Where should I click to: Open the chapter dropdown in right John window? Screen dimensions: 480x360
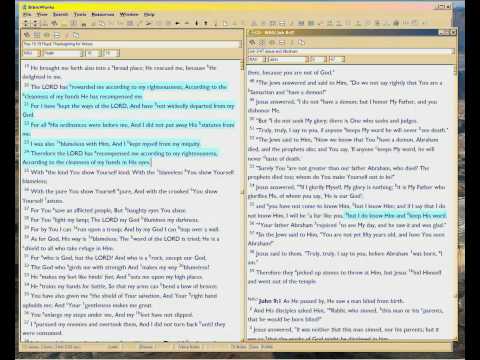(318, 59)
